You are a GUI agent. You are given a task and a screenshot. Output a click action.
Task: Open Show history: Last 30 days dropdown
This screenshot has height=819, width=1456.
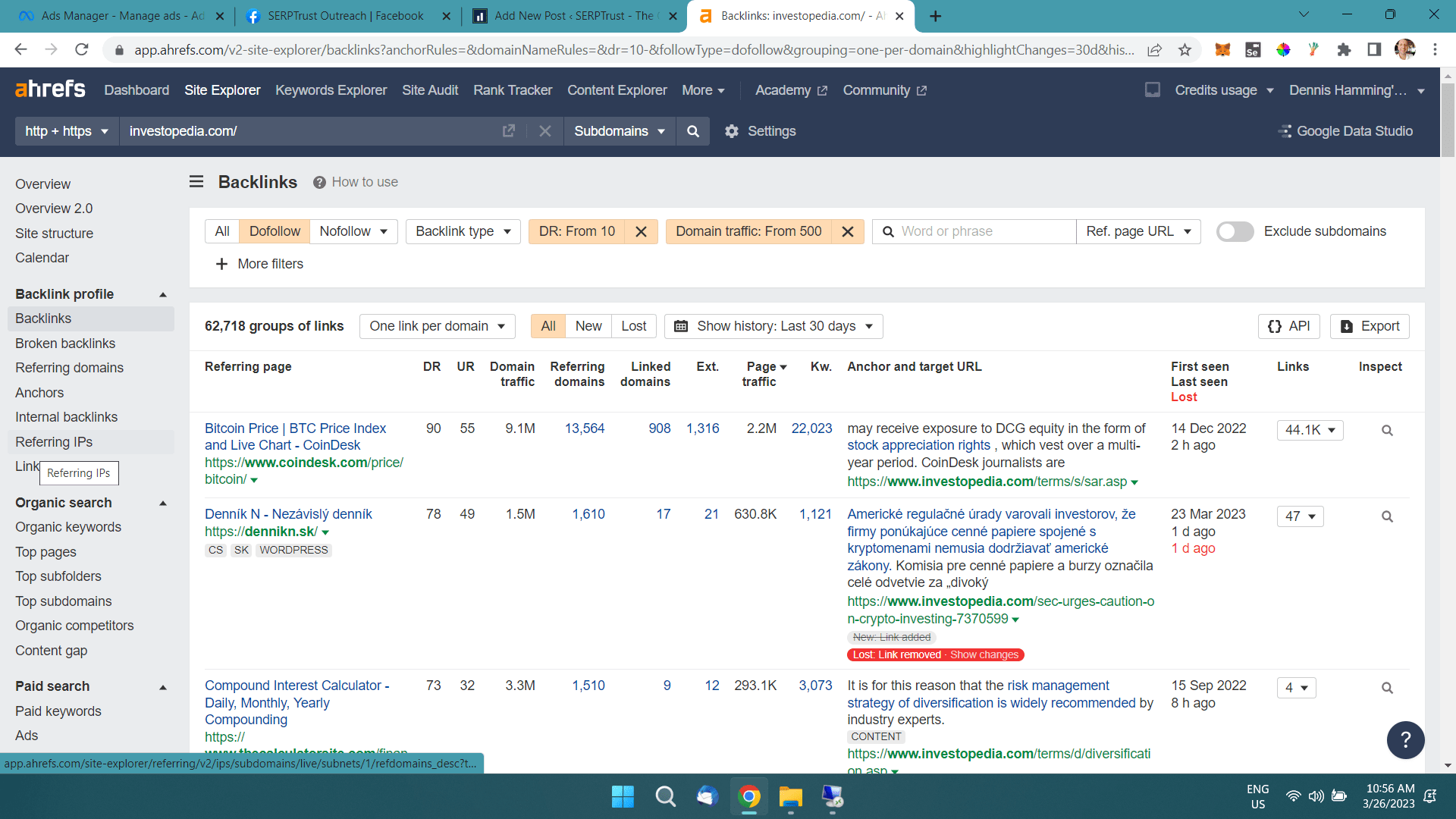773,327
